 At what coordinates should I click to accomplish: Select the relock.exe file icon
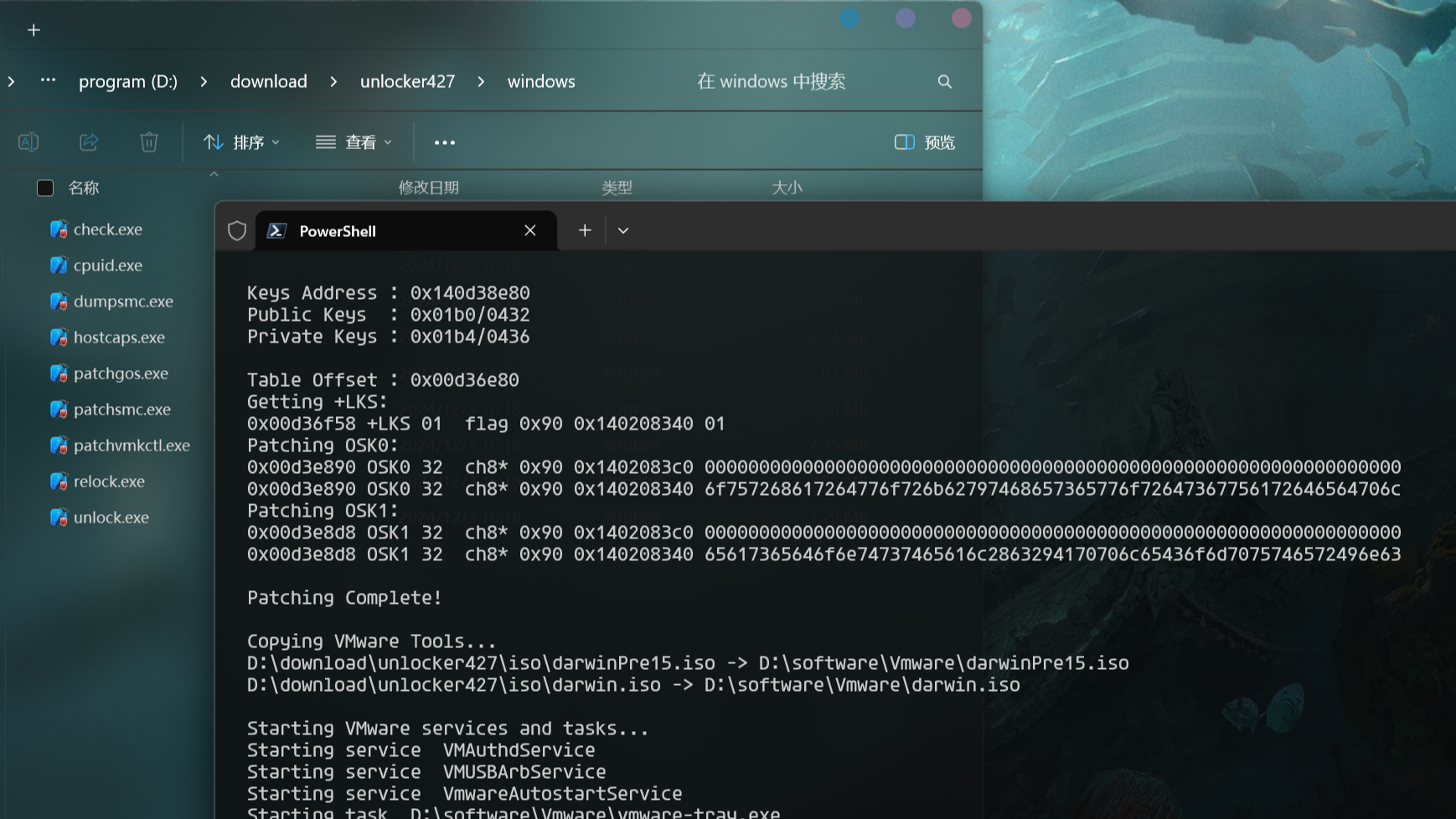pos(59,482)
